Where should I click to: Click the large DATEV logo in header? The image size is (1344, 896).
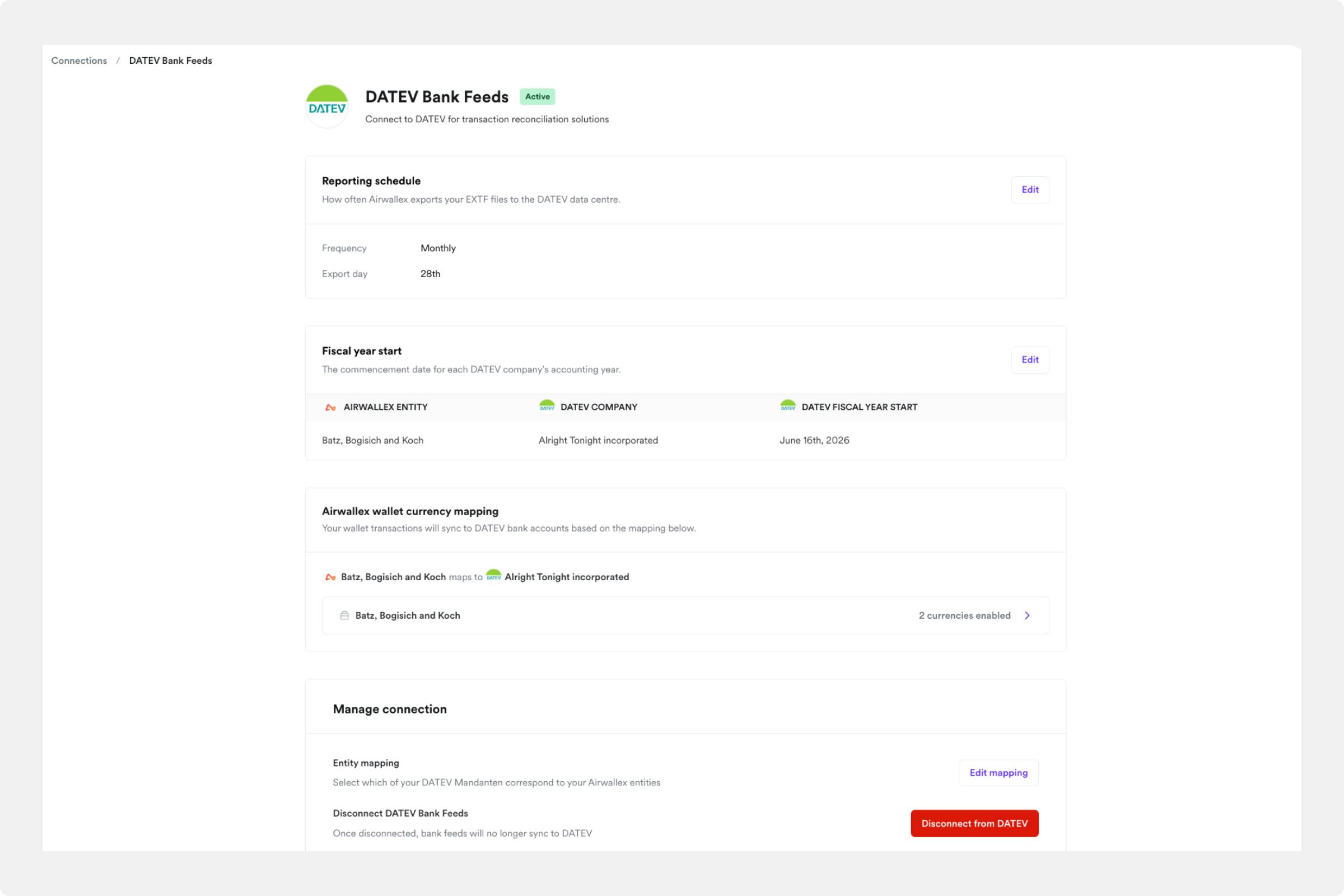(x=327, y=106)
